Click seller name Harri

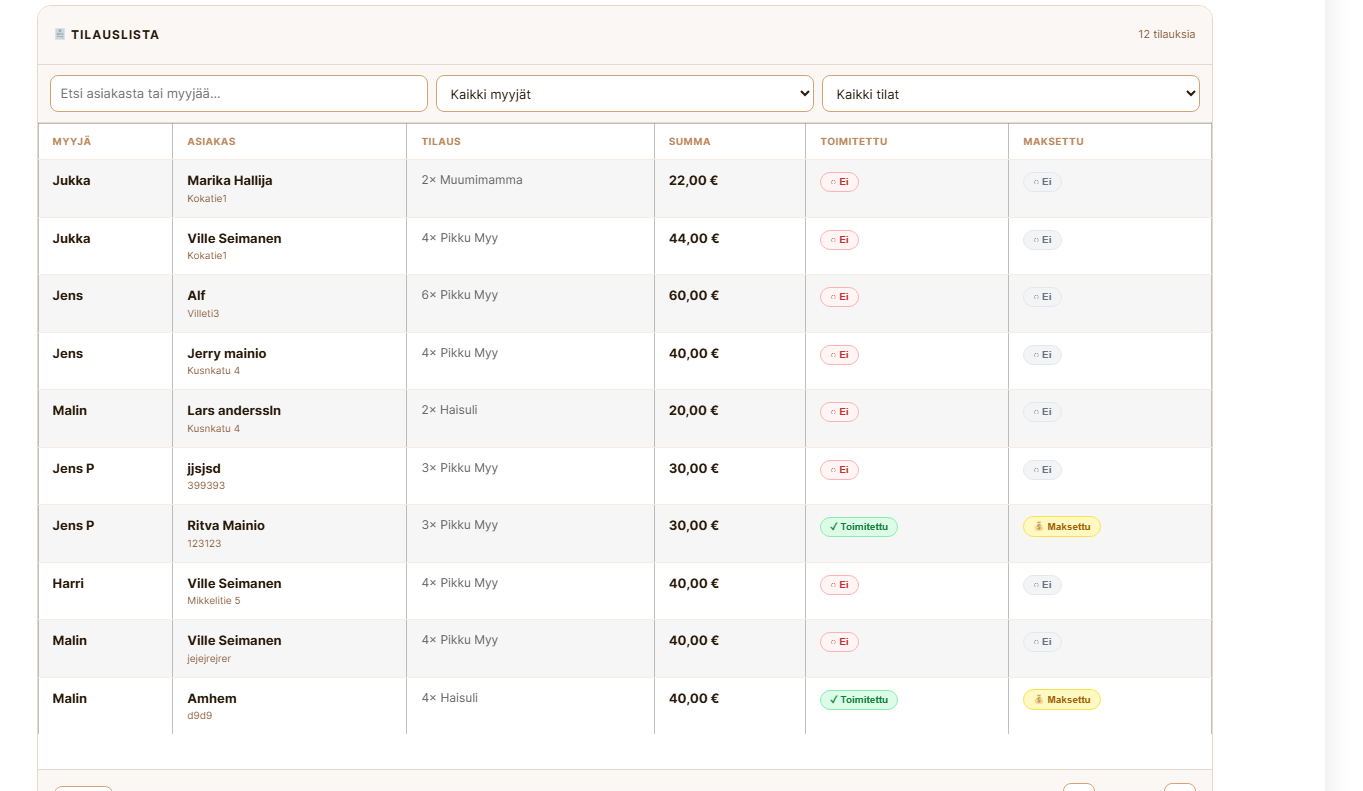(68, 584)
